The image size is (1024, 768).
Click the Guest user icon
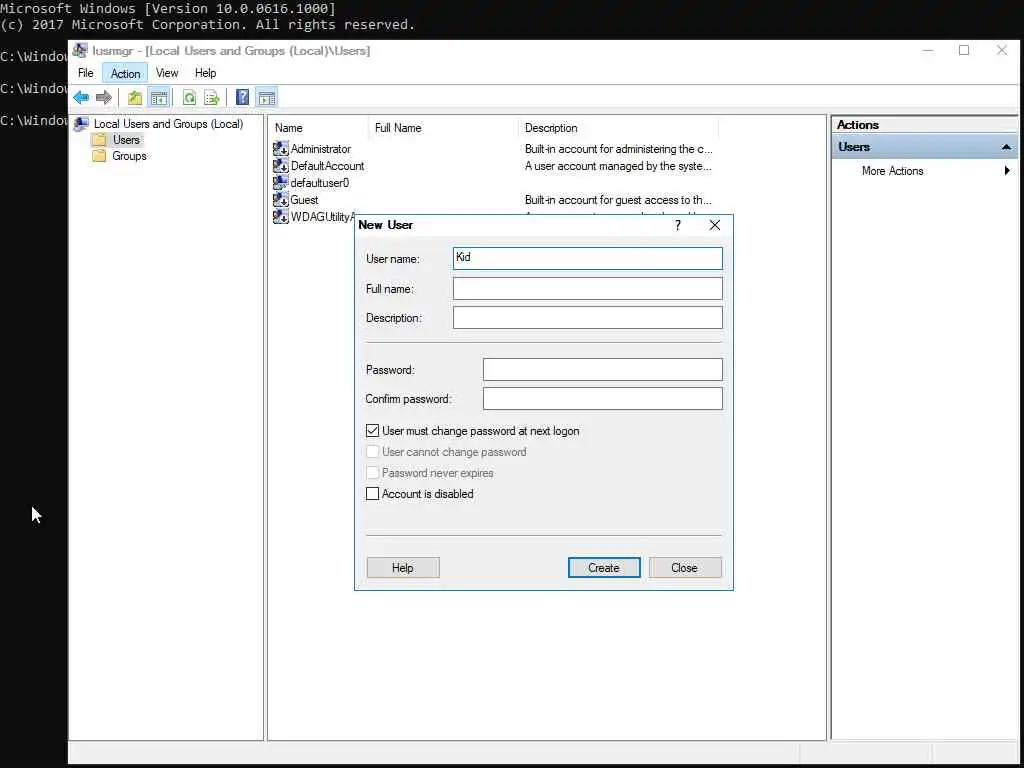tap(281, 200)
